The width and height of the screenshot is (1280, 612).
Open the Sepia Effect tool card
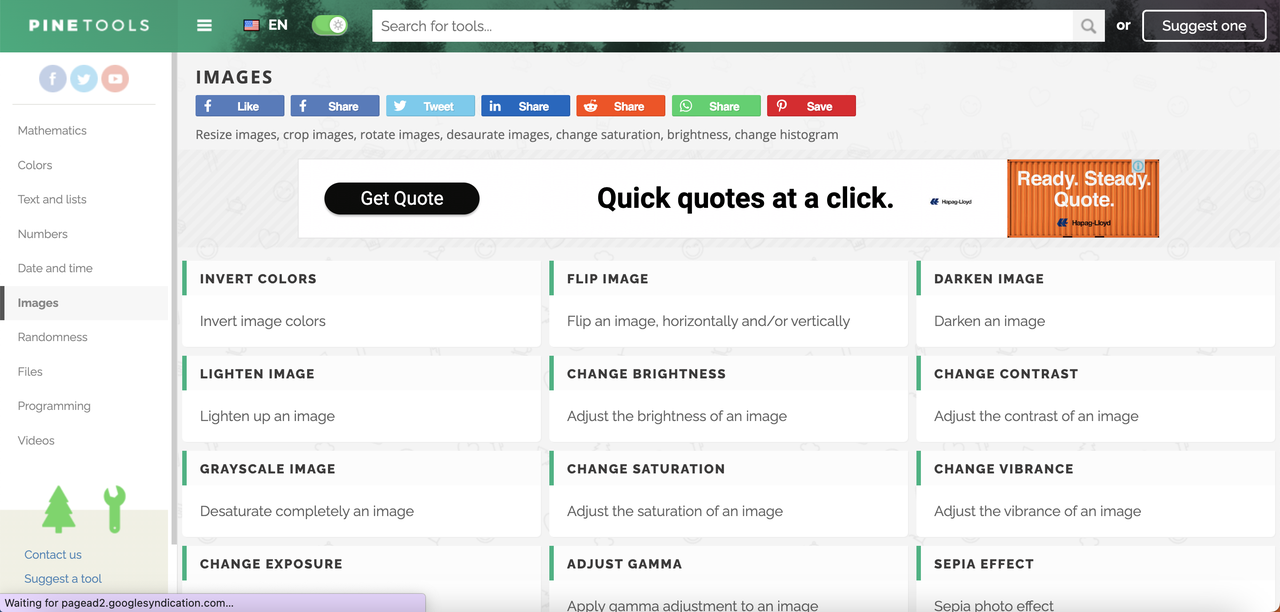(1096, 579)
